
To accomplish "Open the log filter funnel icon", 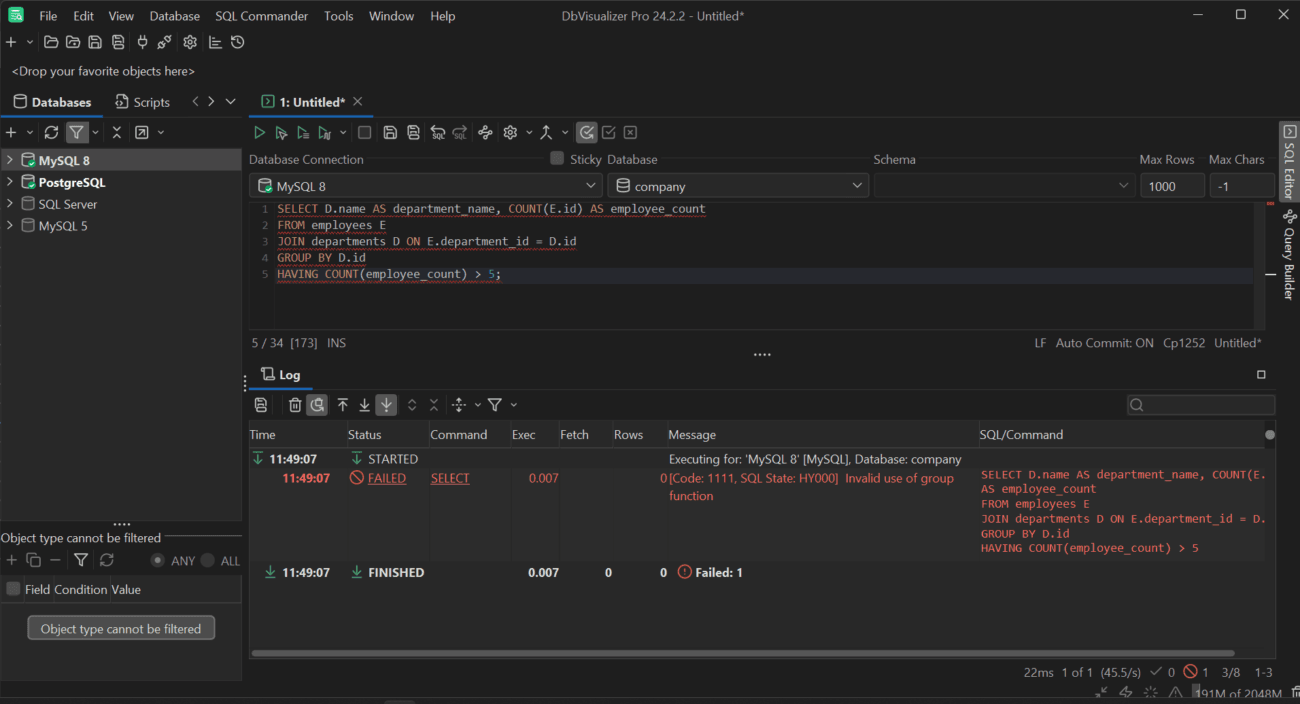I will click(x=495, y=404).
